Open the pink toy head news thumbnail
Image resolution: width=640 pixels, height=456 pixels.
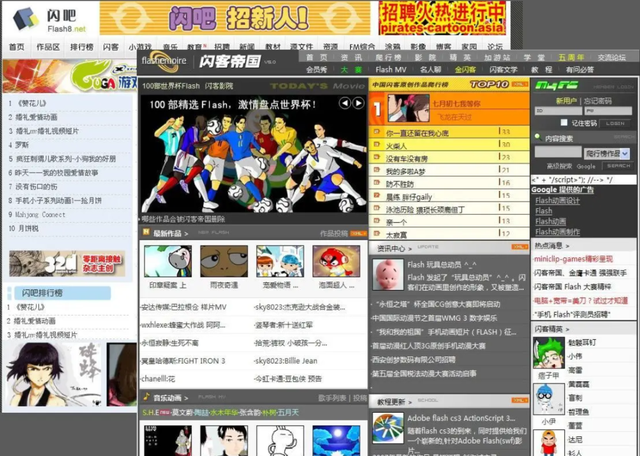tap(388, 275)
